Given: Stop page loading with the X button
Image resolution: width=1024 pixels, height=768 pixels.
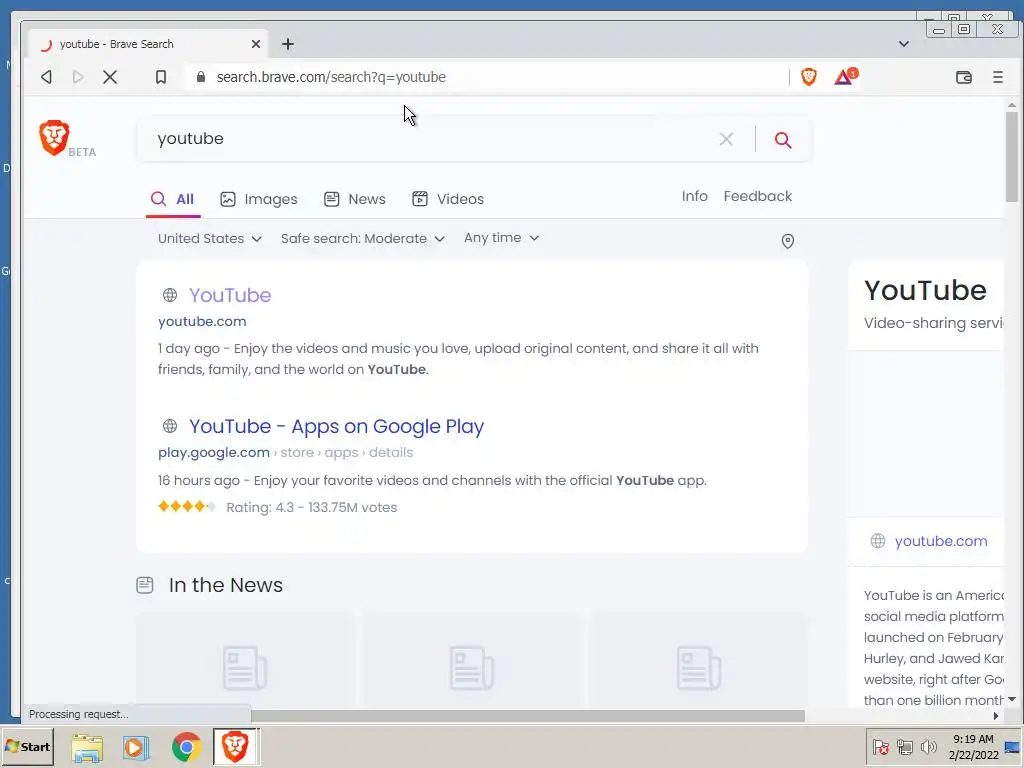Looking at the screenshot, I should (110, 77).
